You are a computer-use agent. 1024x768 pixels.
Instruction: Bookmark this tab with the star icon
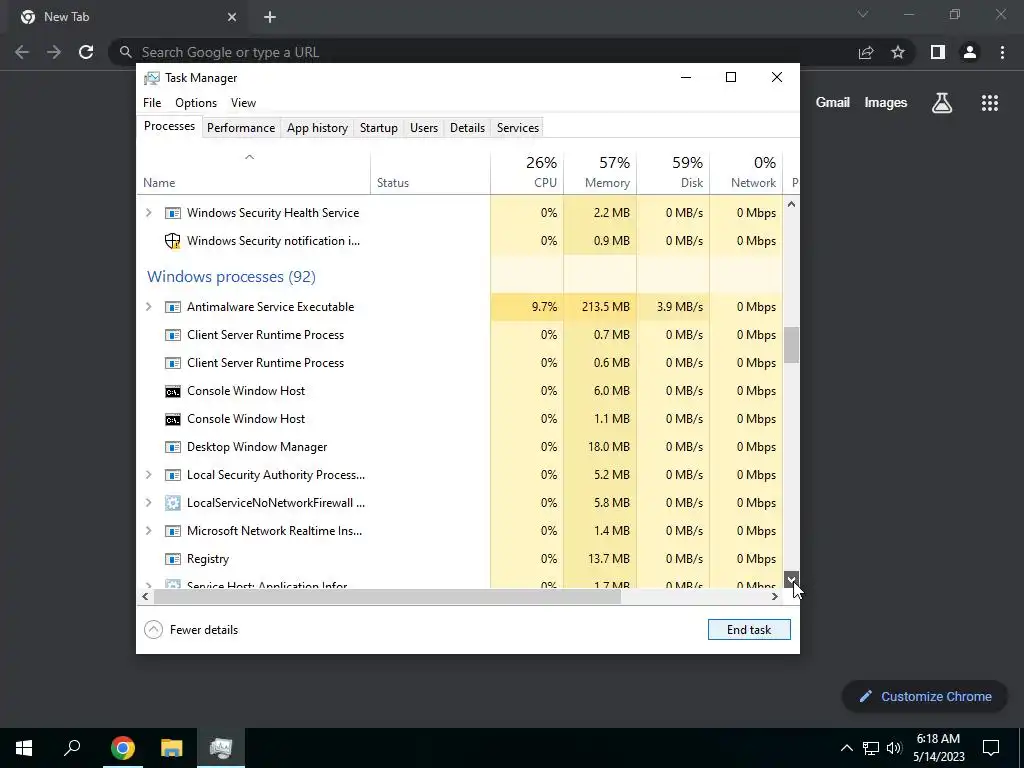[x=898, y=52]
